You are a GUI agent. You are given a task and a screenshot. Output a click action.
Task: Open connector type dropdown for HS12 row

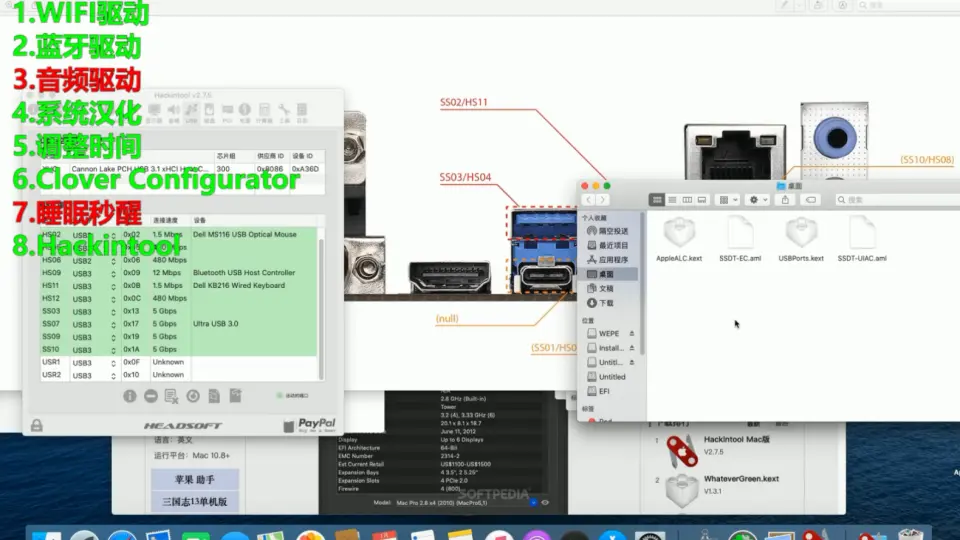click(113, 299)
